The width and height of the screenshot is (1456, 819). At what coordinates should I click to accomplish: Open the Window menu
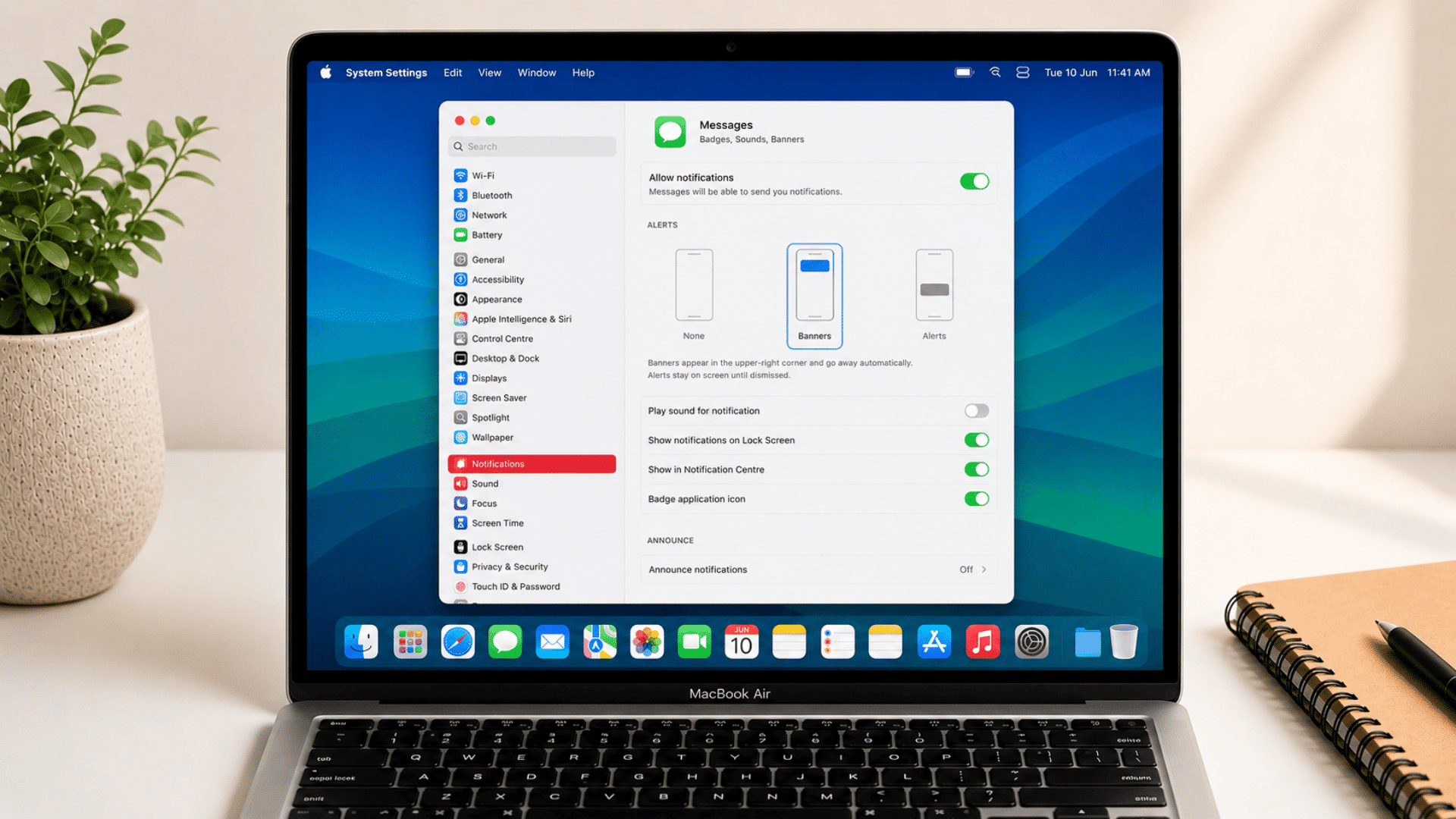[537, 73]
